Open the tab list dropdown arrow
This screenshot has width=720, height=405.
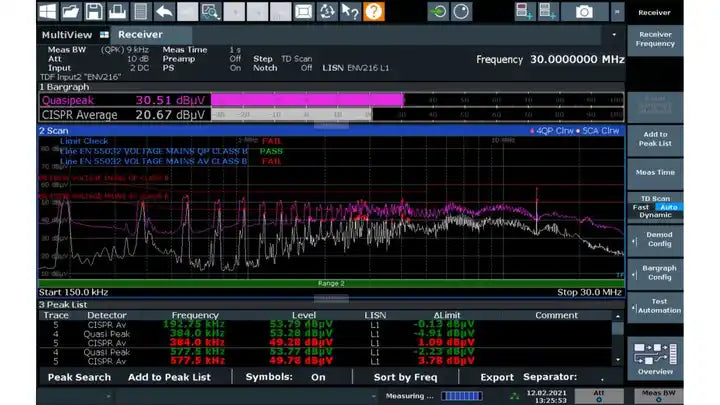(x=612, y=34)
